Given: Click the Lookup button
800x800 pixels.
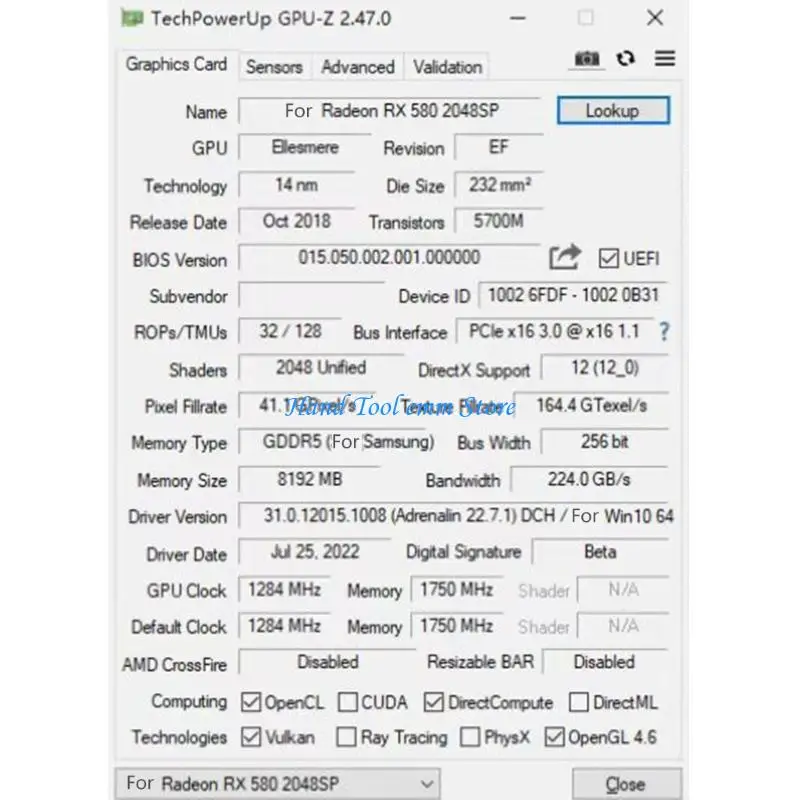Looking at the screenshot, I should coord(613,110).
